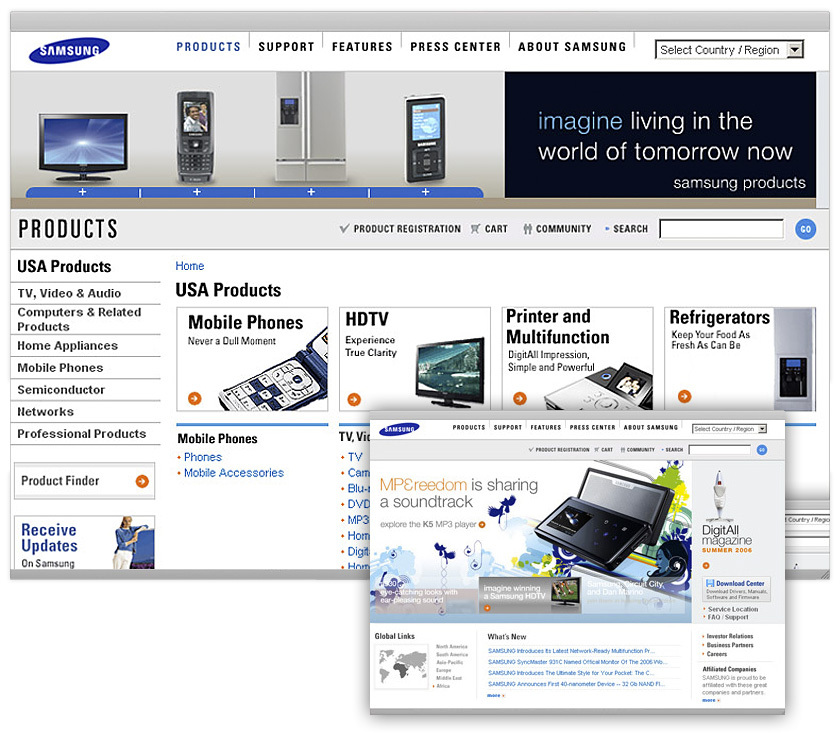Click the Home breadcrumb link
The image size is (840, 740).
[x=189, y=266]
